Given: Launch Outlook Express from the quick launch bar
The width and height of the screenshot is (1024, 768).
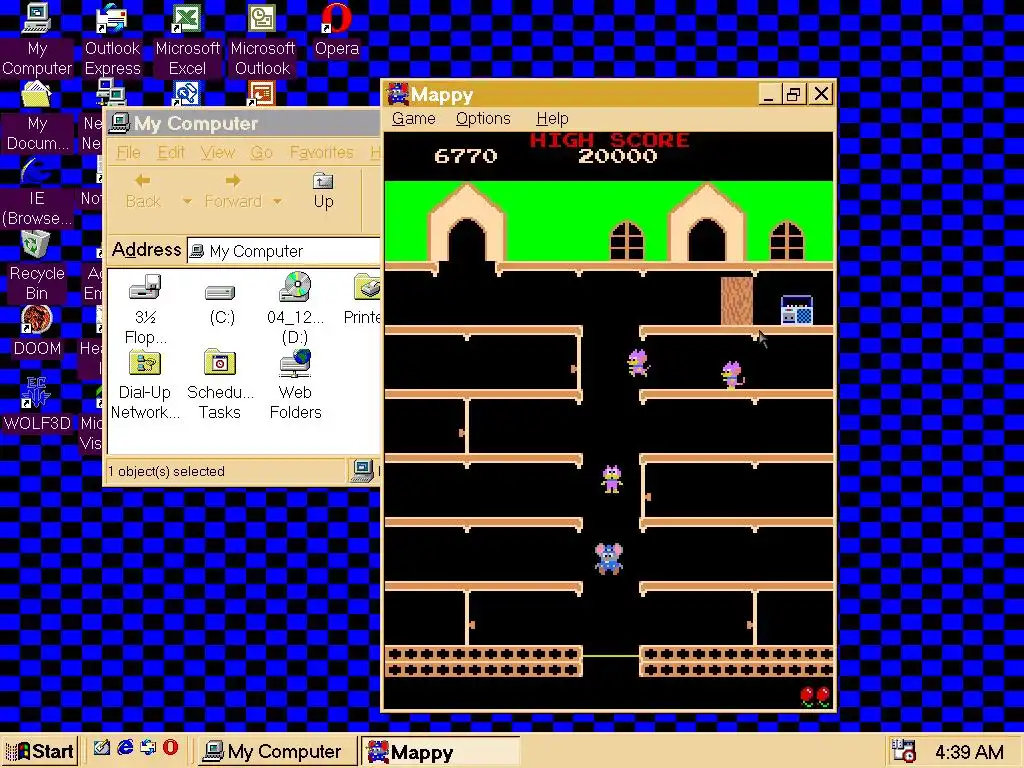Looking at the screenshot, I should (148, 748).
